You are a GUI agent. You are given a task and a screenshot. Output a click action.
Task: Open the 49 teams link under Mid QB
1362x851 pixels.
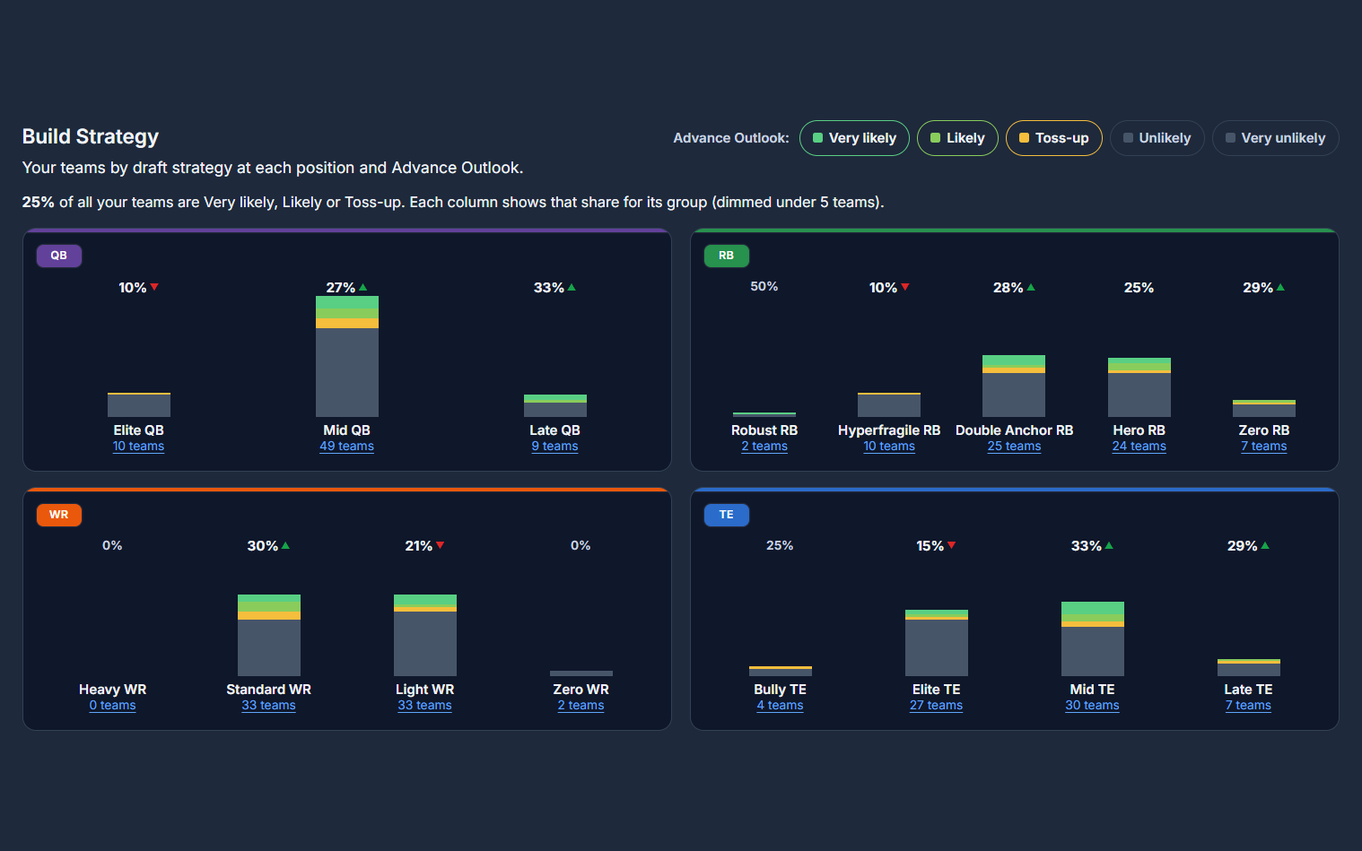pyautogui.click(x=347, y=446)
